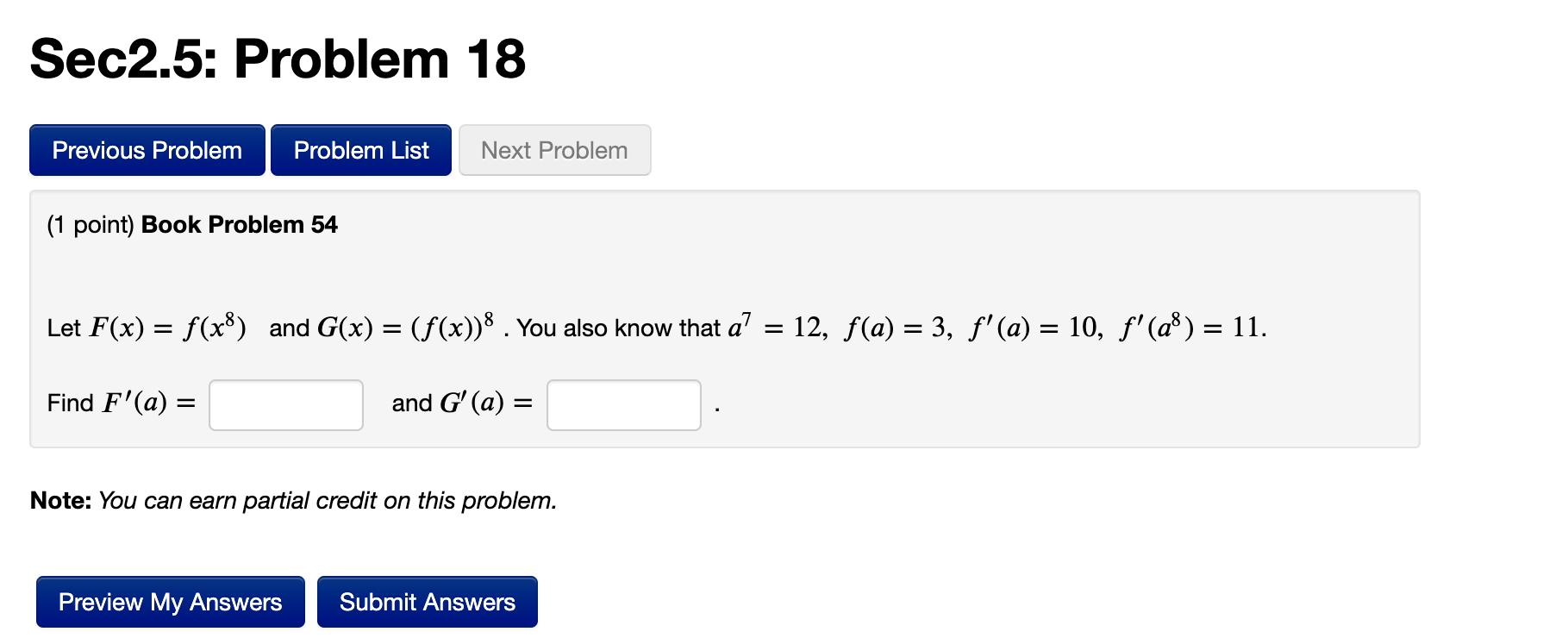Preview your answers before submitting
This screenshot has width=1568, height=638.
(169, 602)
